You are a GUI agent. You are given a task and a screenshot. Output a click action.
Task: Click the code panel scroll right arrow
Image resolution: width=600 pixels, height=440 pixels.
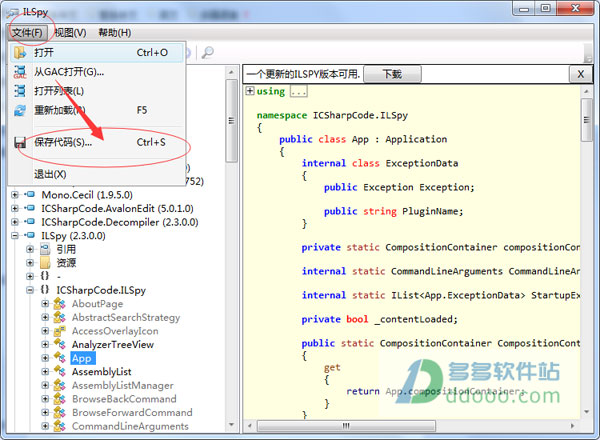tap(572, 426)
